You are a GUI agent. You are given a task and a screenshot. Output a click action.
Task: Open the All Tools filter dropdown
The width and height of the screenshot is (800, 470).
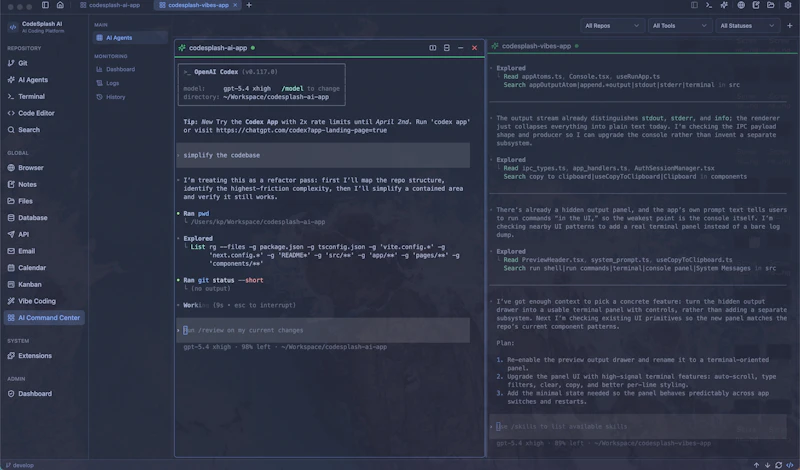click(x=680, y=26)
